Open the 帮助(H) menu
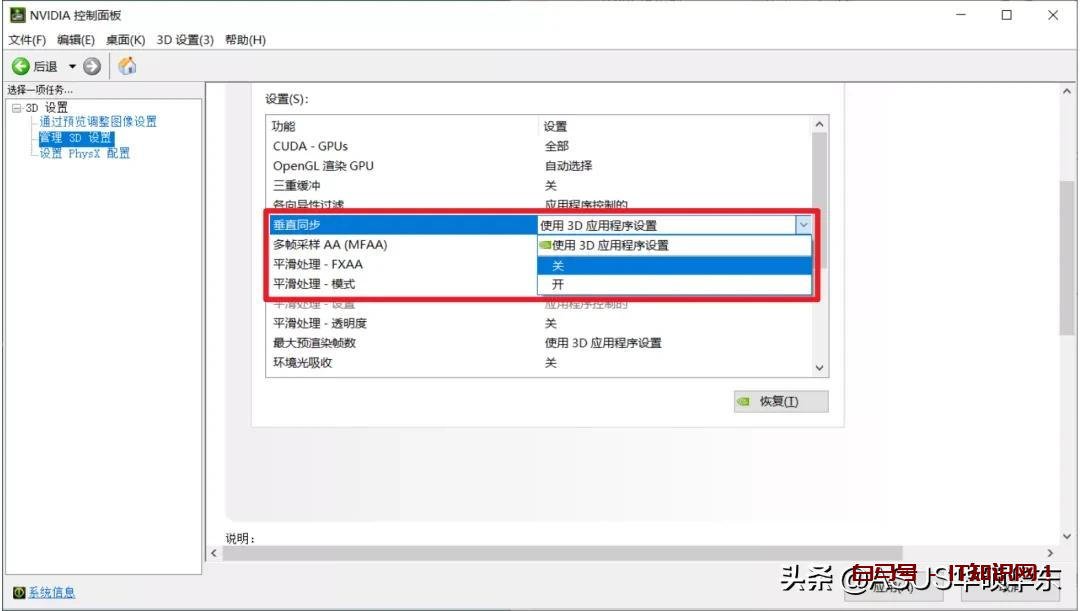 pyautogui.click(x=245, y=40)
